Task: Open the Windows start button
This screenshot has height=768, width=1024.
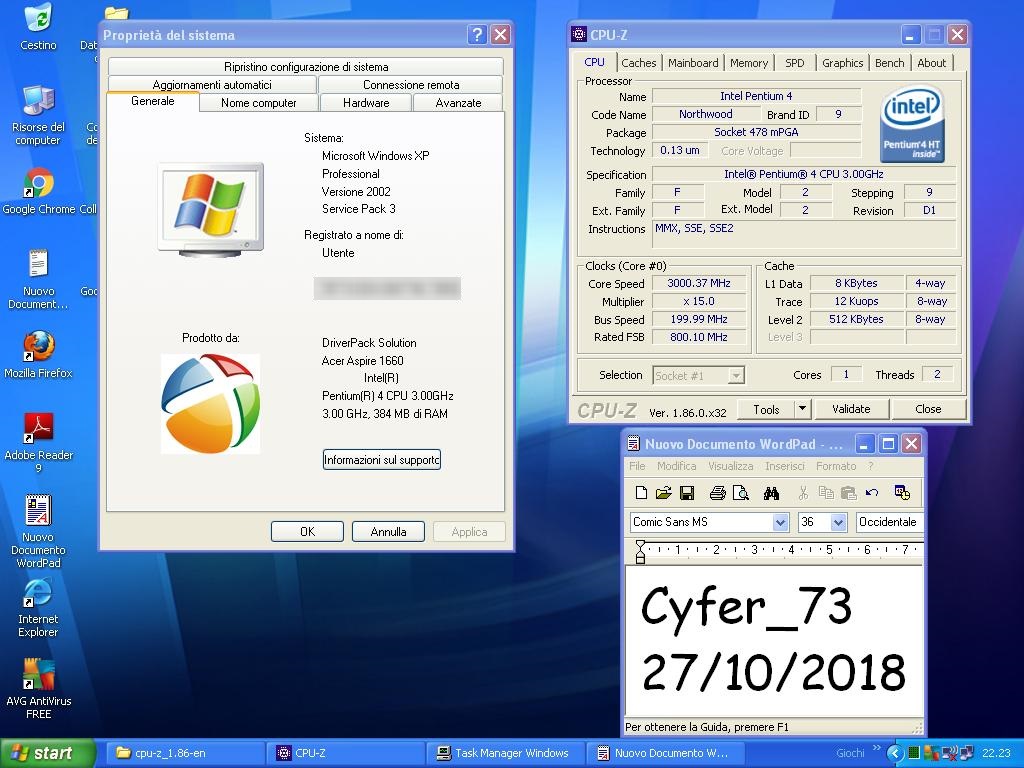Action: click(47, 753)
